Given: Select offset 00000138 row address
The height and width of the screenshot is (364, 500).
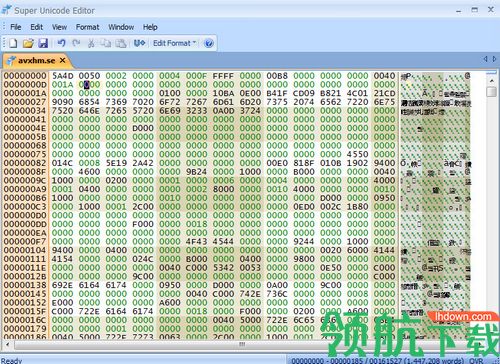Looking at the screenshot, I should (x=25, y=285).
